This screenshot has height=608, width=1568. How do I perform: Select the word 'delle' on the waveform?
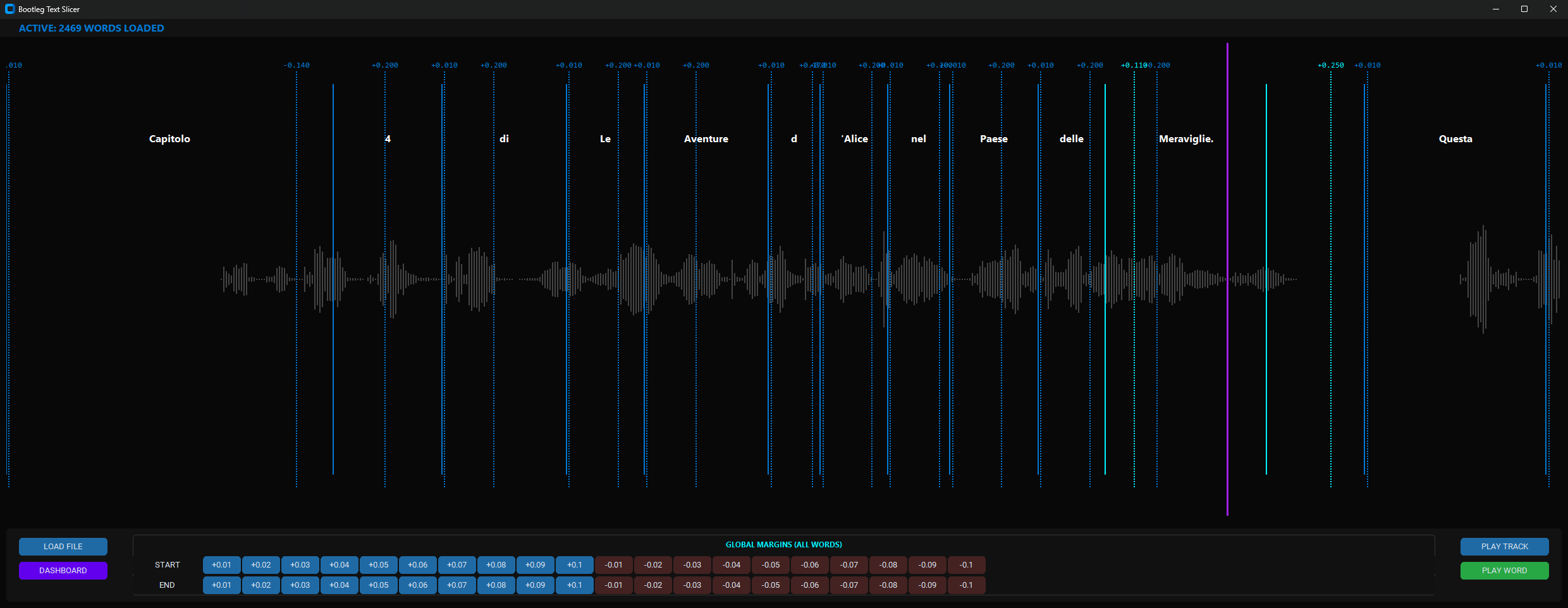1072,139
